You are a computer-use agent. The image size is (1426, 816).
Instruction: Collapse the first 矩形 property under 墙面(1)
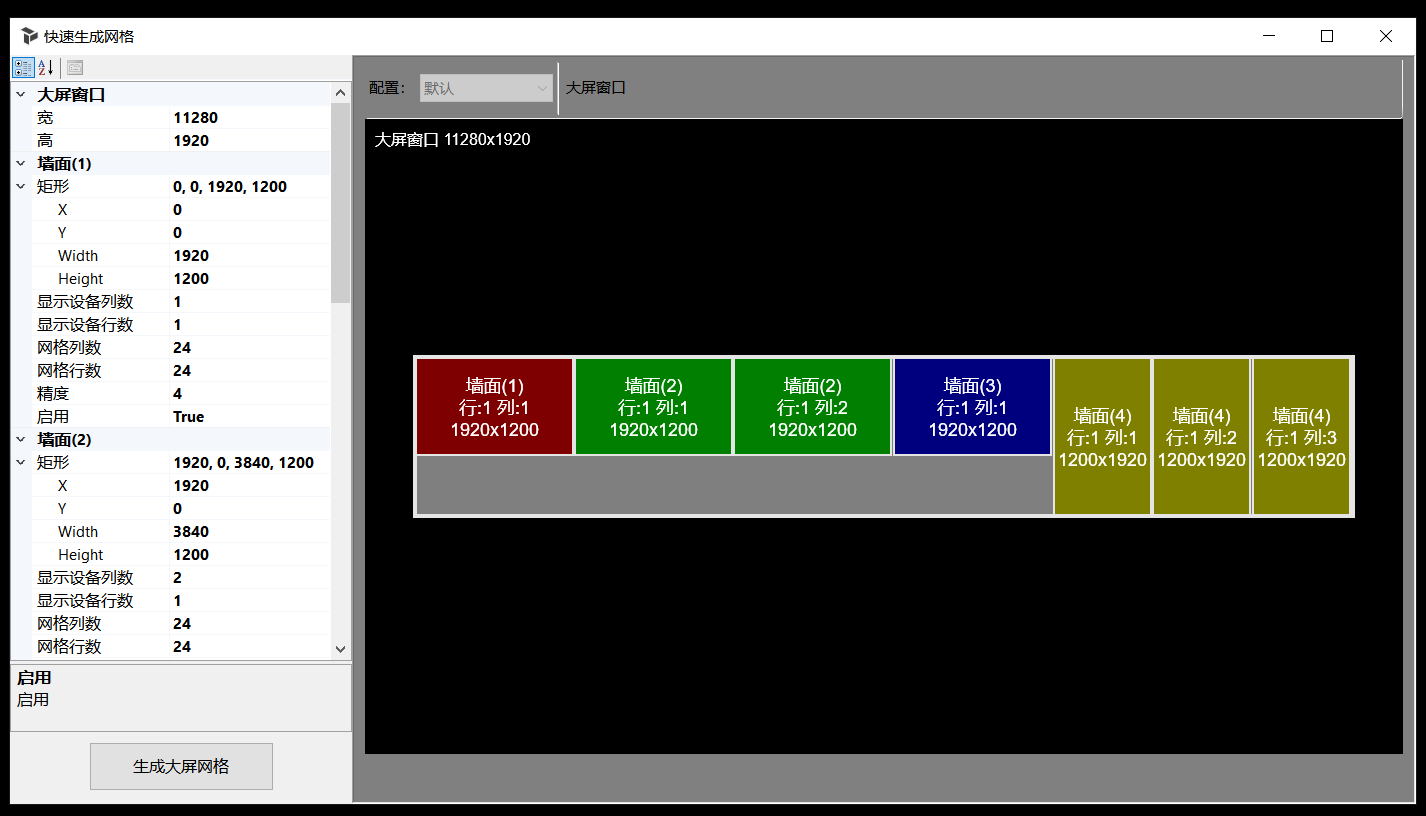[21, 186]
